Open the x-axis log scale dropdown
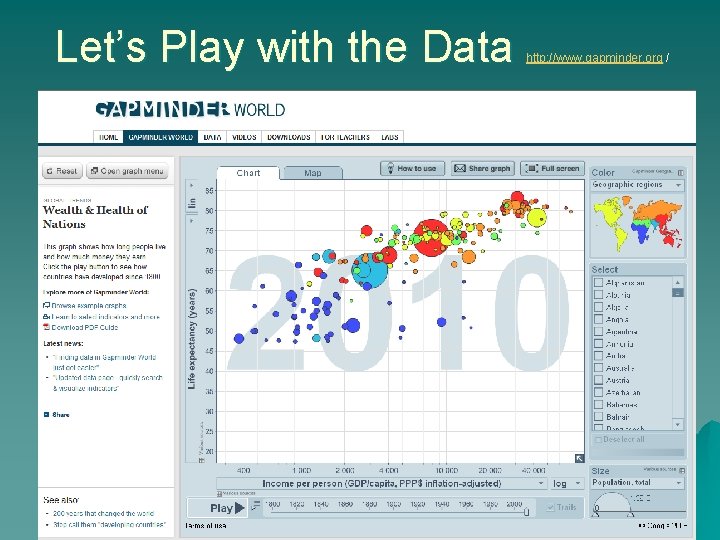 567,484
